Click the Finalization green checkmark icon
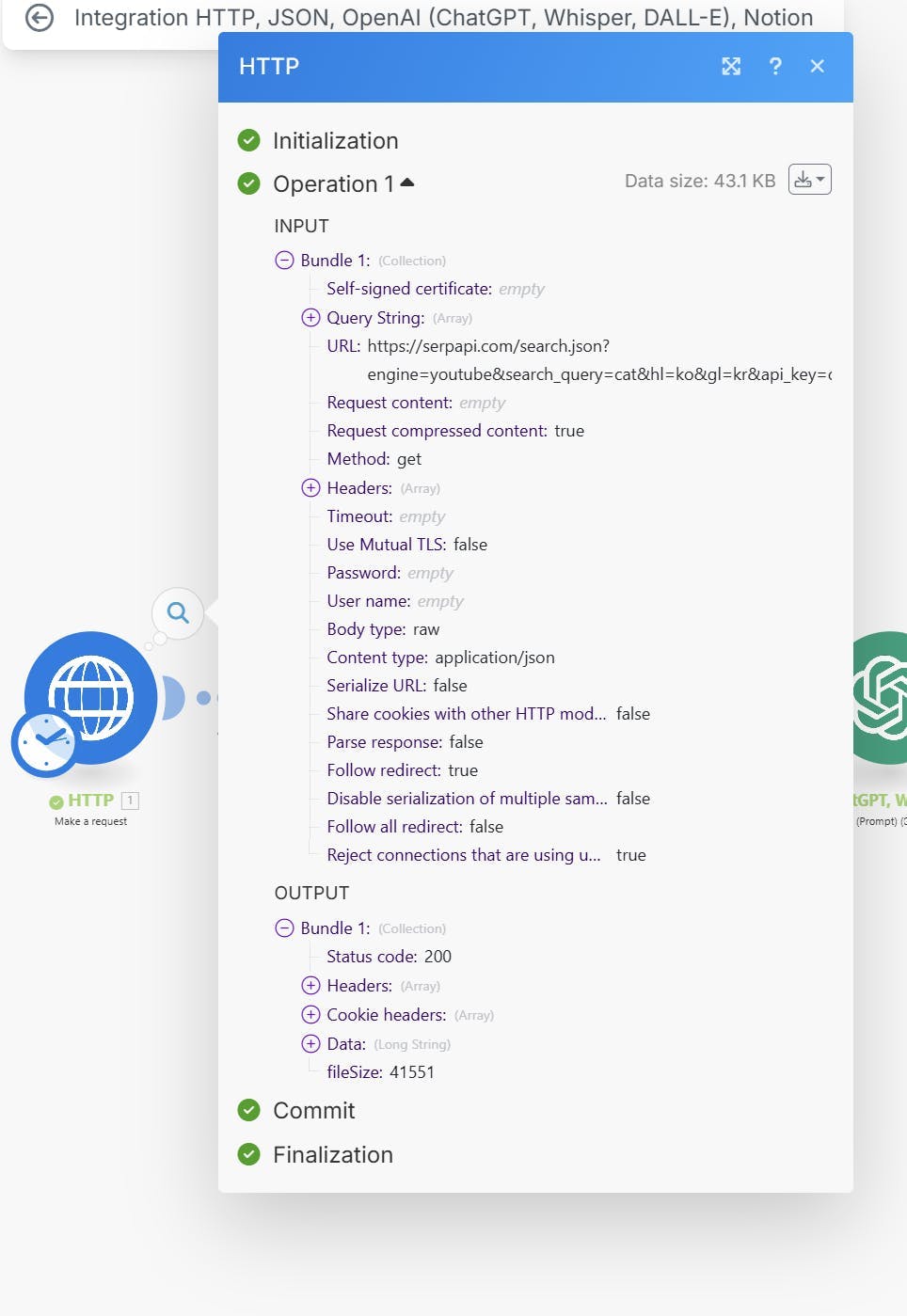The image size is (907, 1316). coord(248,1153)
